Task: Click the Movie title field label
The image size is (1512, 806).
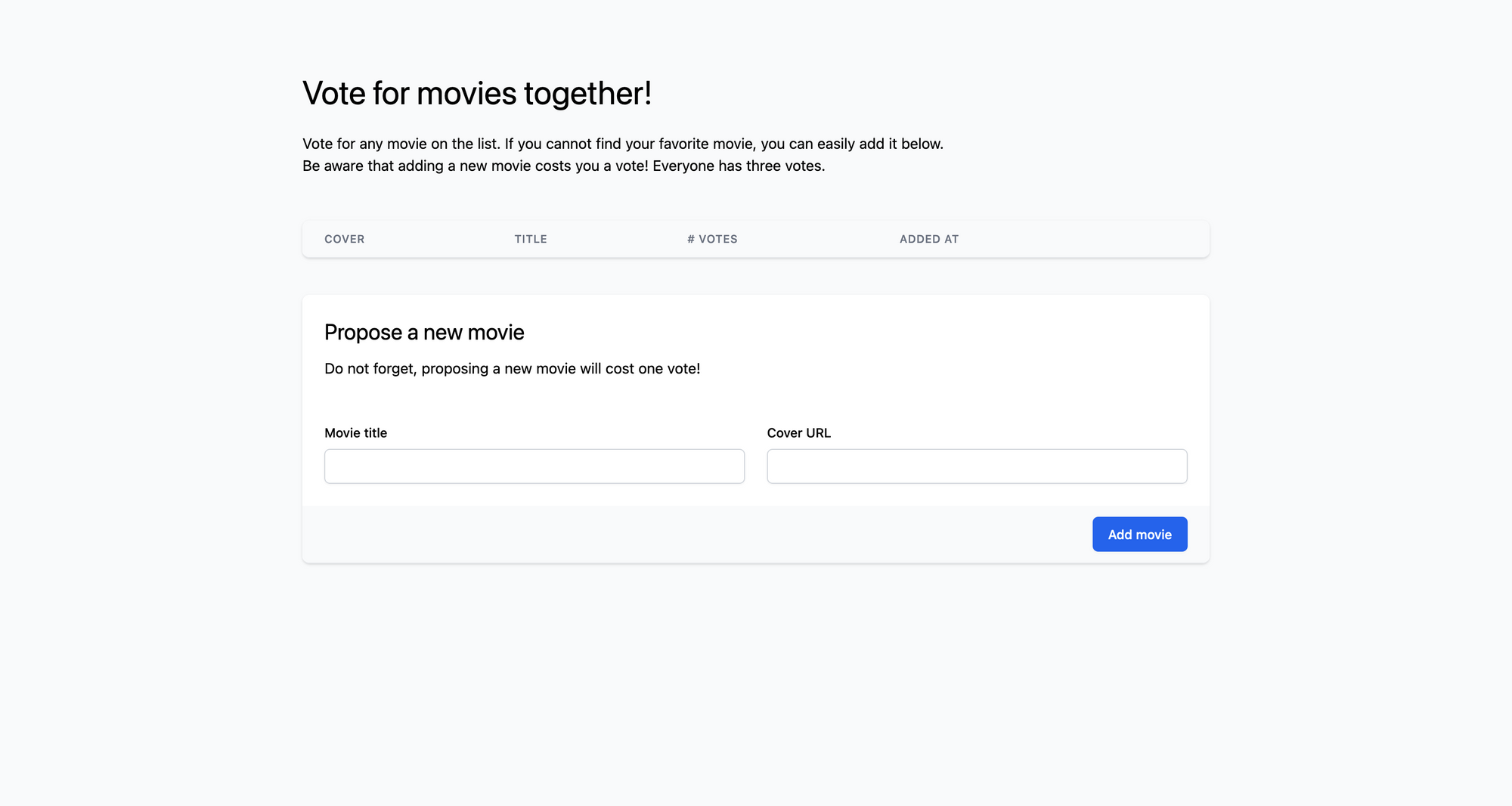Action: [x=355, y=433]
